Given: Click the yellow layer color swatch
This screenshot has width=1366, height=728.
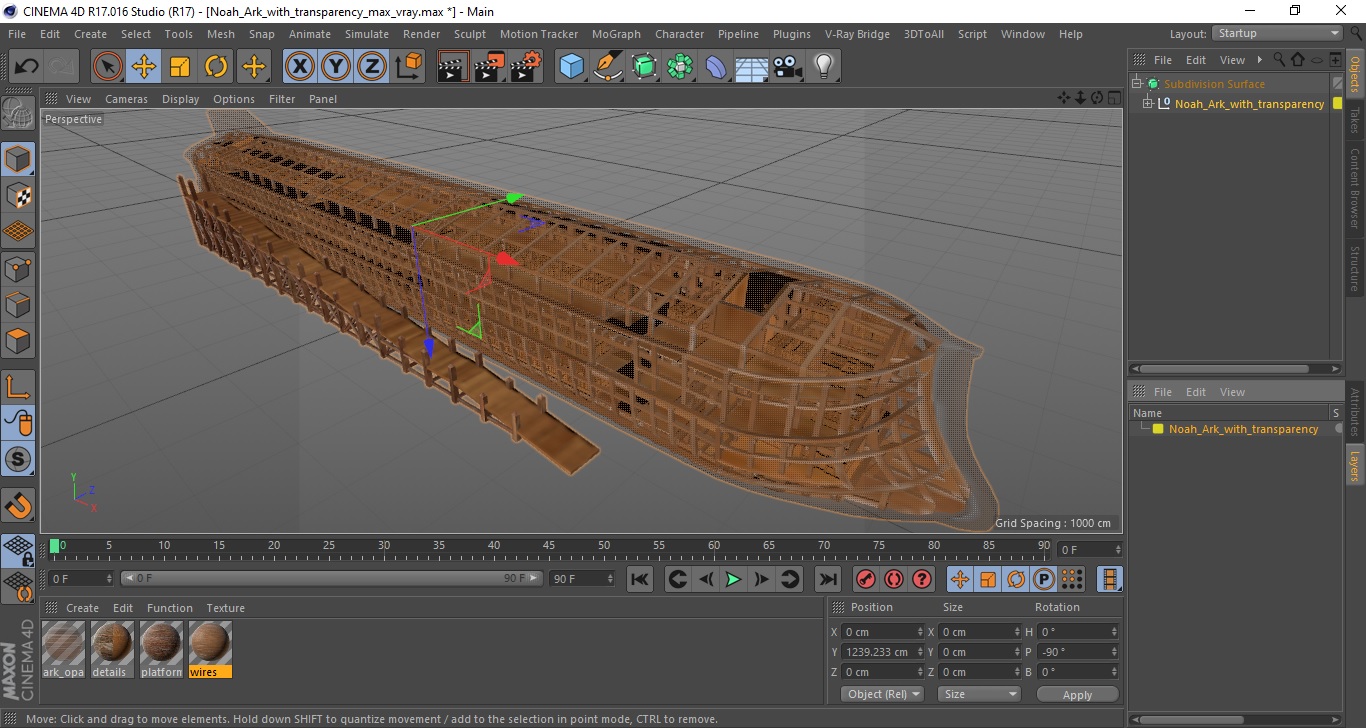Looking at the screenshot, I should coord(1158,429).
